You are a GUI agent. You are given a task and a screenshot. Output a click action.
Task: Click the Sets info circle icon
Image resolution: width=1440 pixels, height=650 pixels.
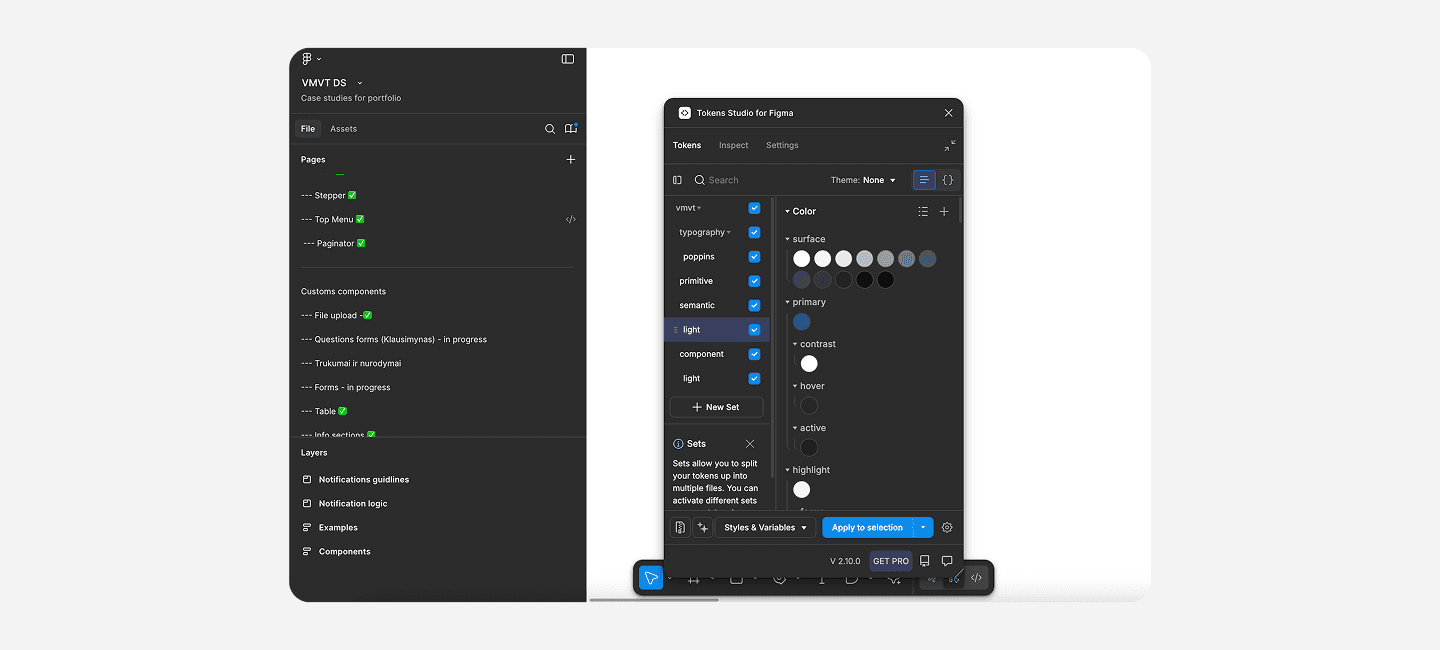[x=678, y=443]
